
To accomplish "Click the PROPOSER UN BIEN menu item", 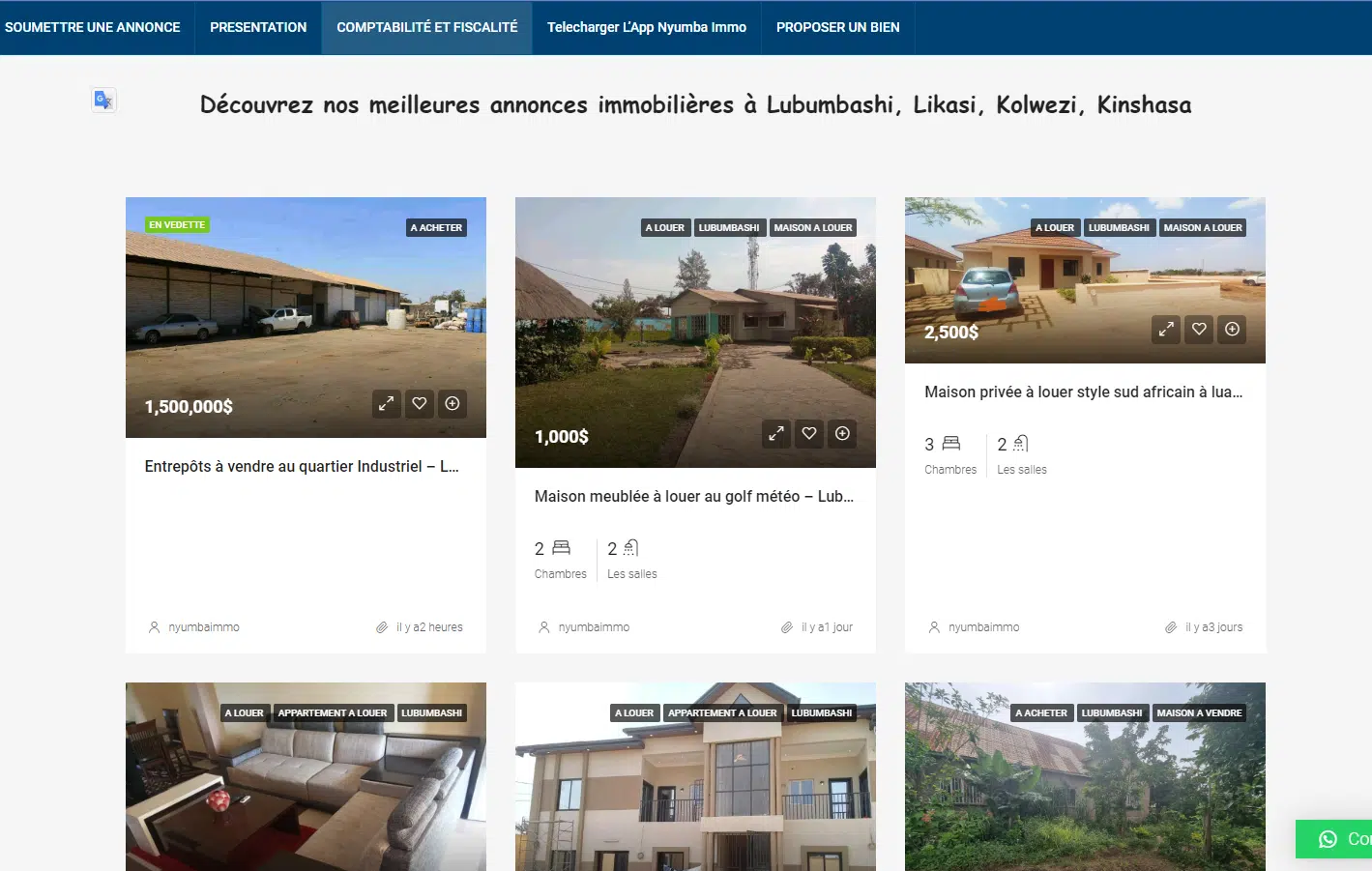I will click(x=838, y=27).
